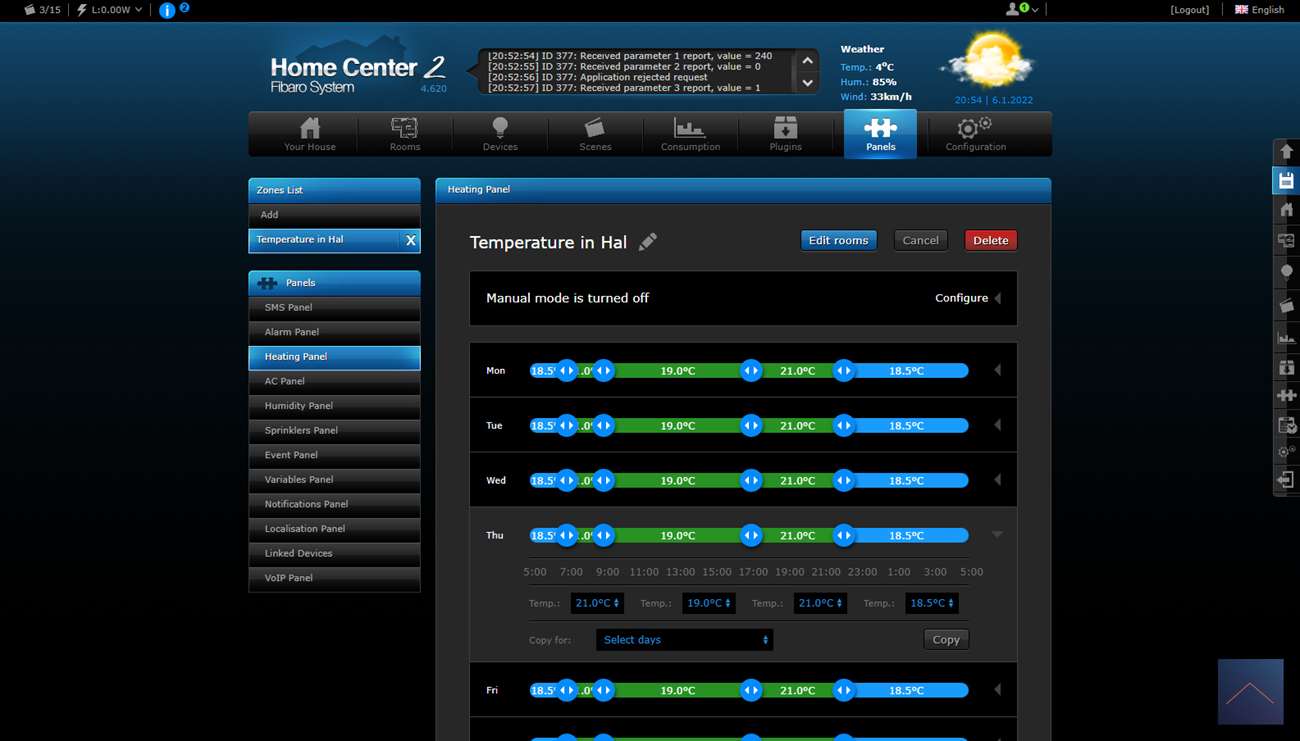Collapse the Thursday schedule row arrow

click(997, 535)
